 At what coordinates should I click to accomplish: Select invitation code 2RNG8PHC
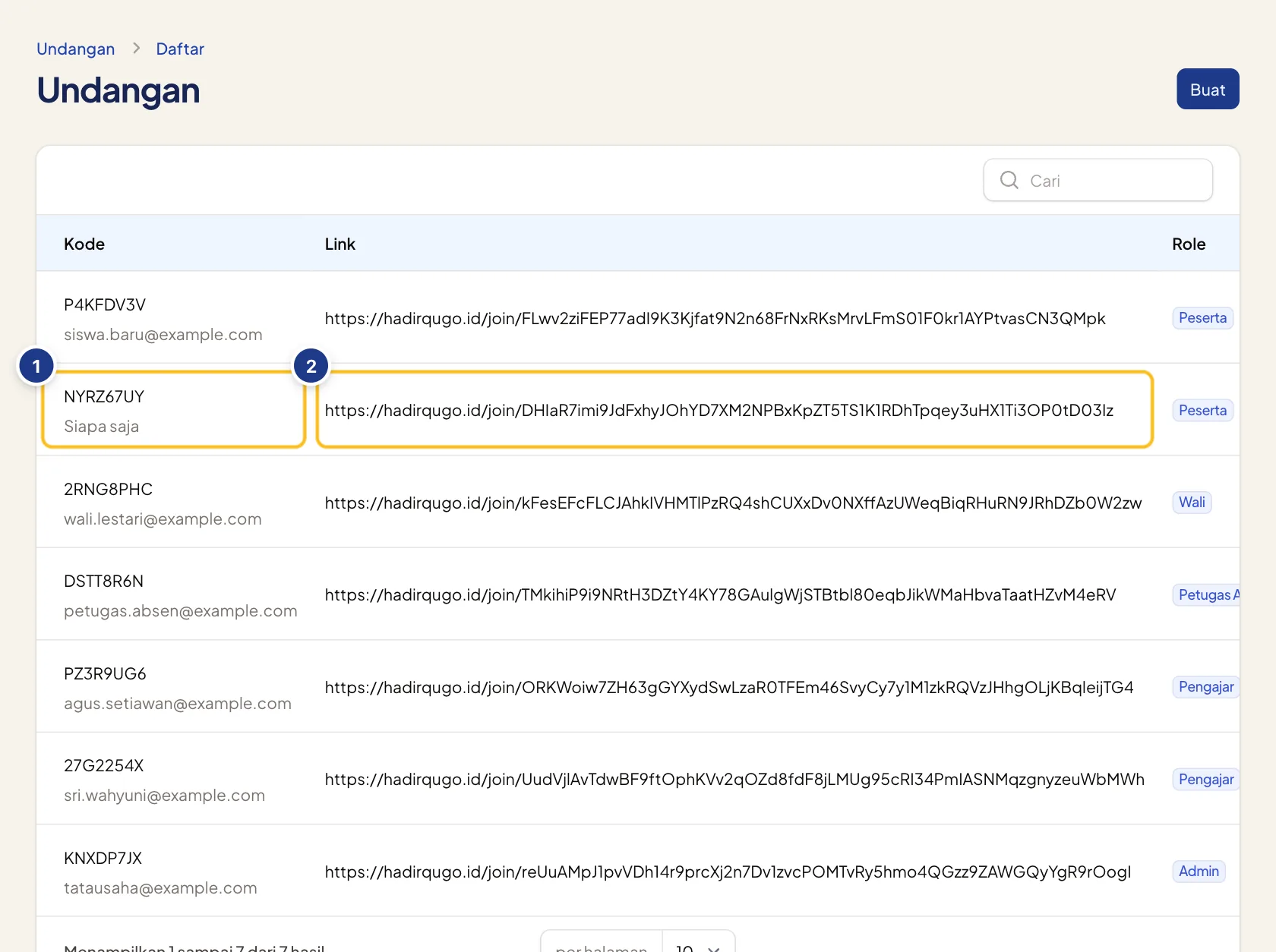click(x=109, y=490)
